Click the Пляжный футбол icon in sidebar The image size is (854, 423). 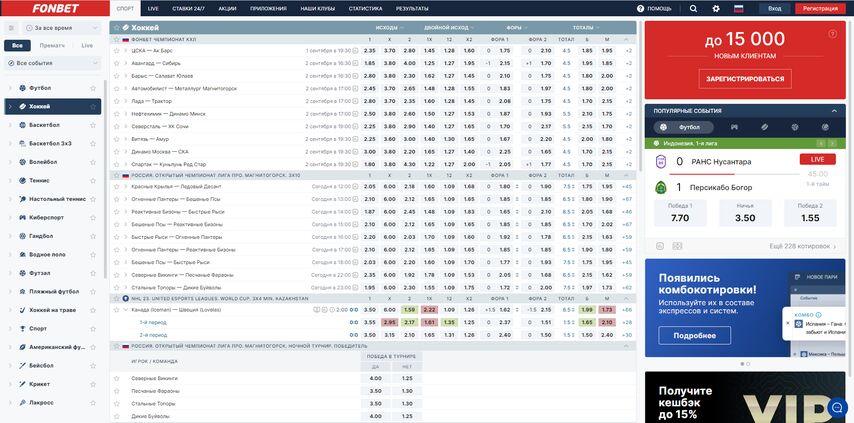(22, 291)
